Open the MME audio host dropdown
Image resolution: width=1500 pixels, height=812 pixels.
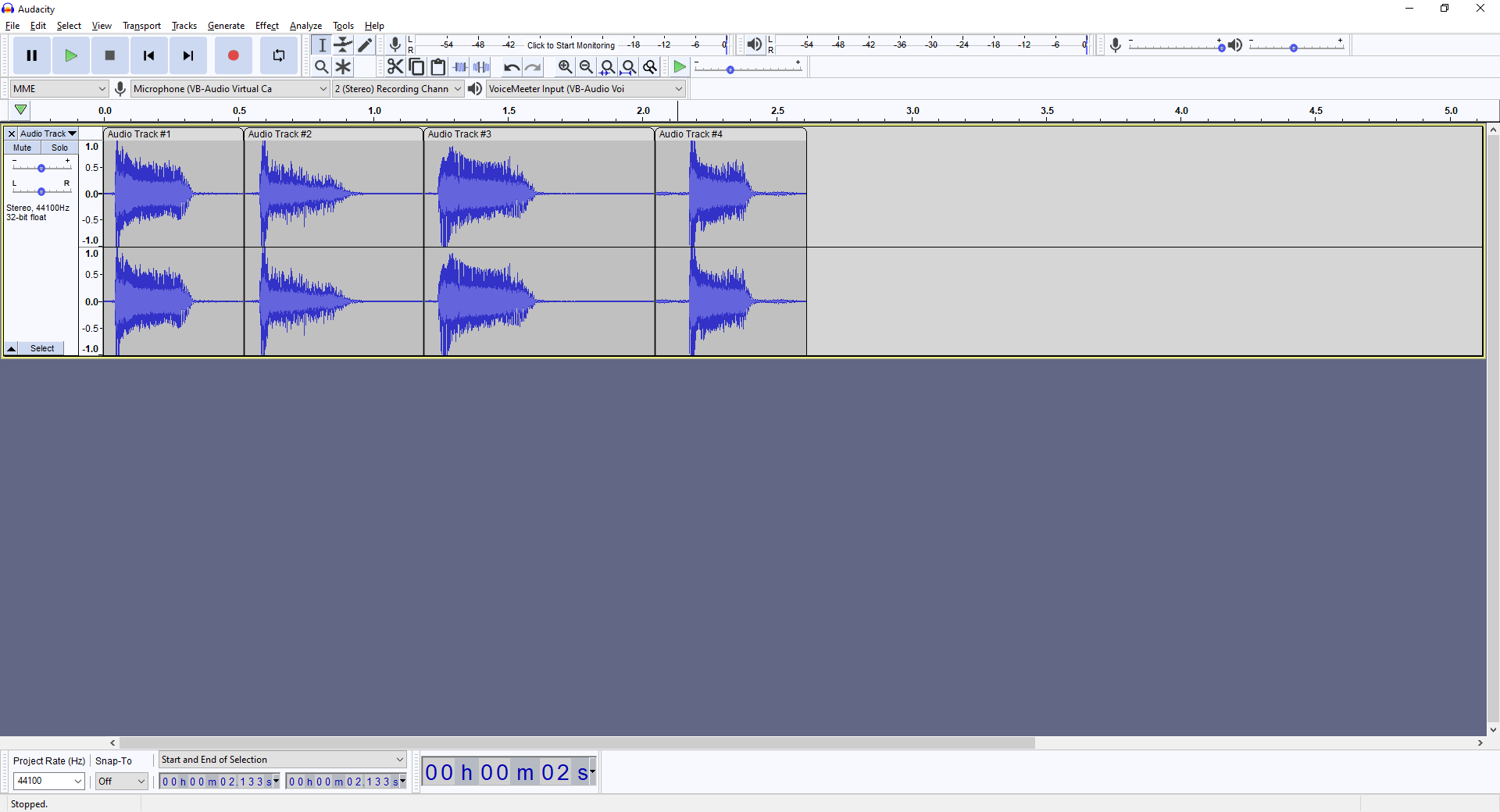(x=59, y=89)
